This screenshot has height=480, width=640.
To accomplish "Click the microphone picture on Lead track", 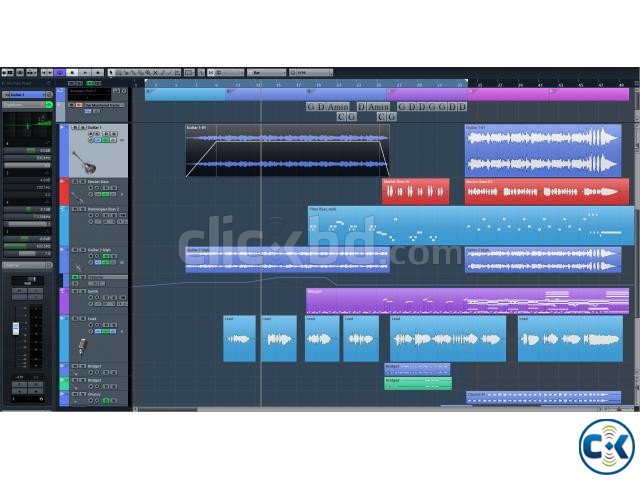I will coord(82,347).
